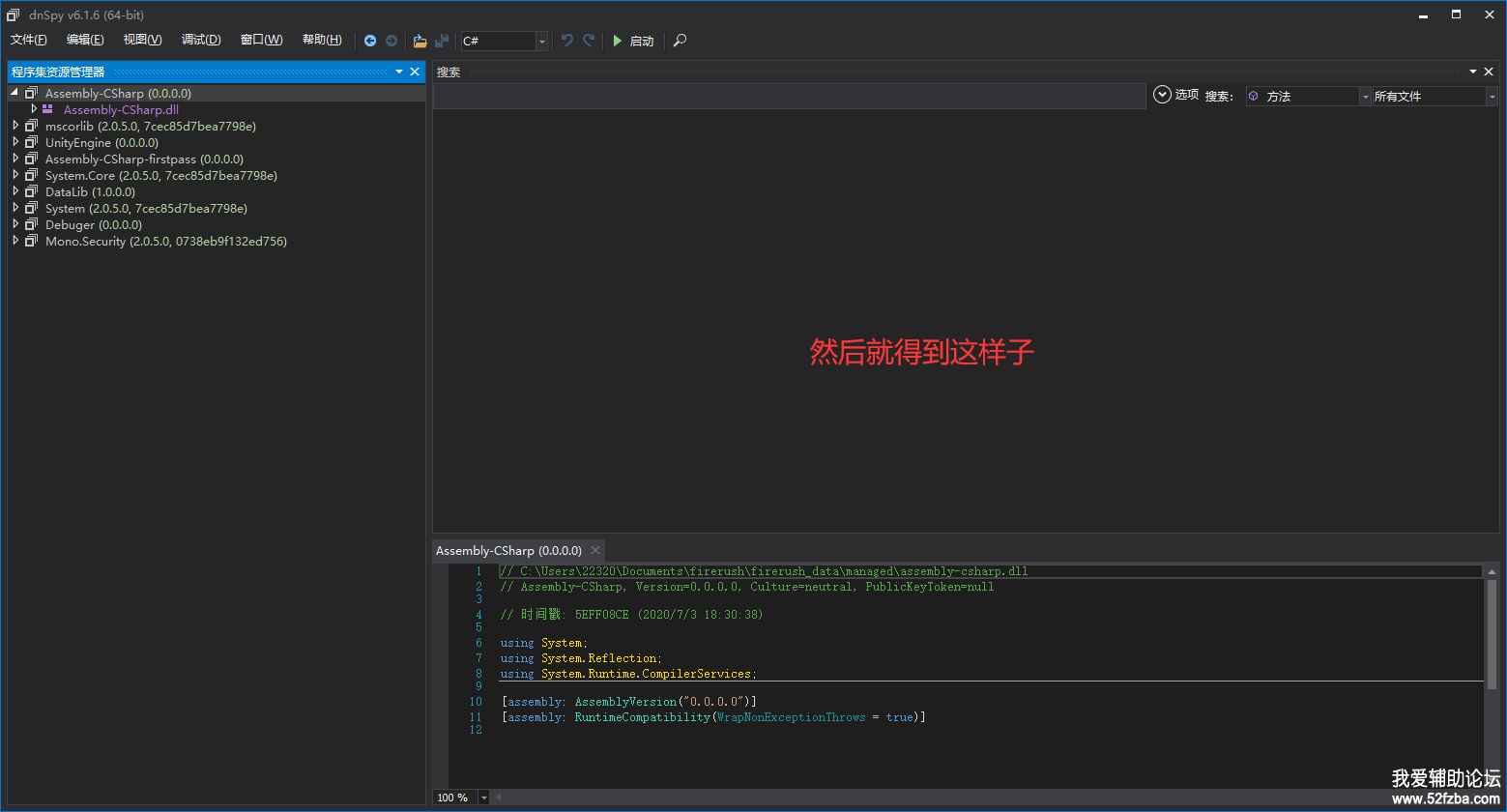Expand the mscorlib assembly node
Screen dimensions: 1507x812
(15, 126)
